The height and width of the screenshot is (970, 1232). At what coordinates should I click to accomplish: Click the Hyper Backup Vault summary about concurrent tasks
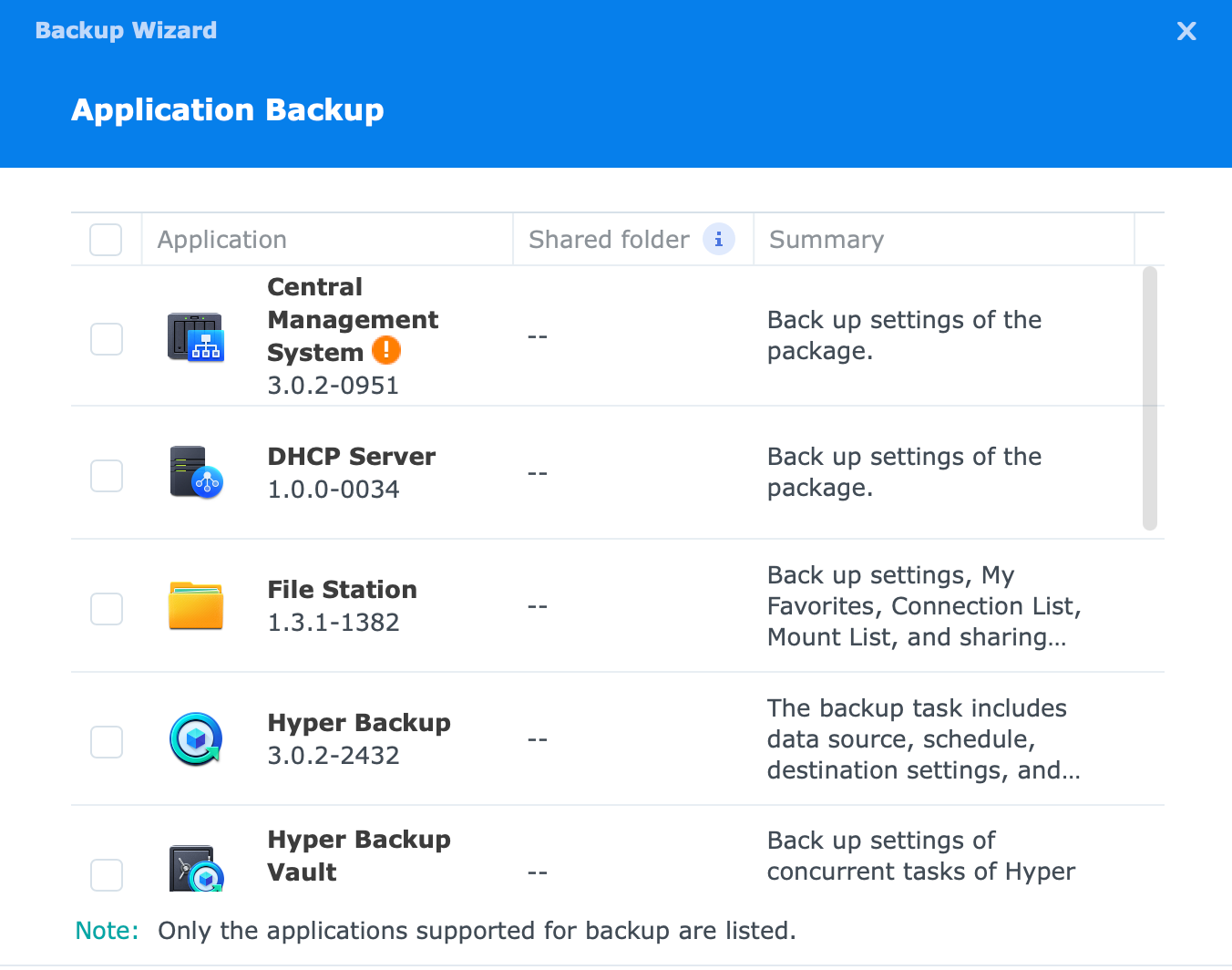point(921,856)
